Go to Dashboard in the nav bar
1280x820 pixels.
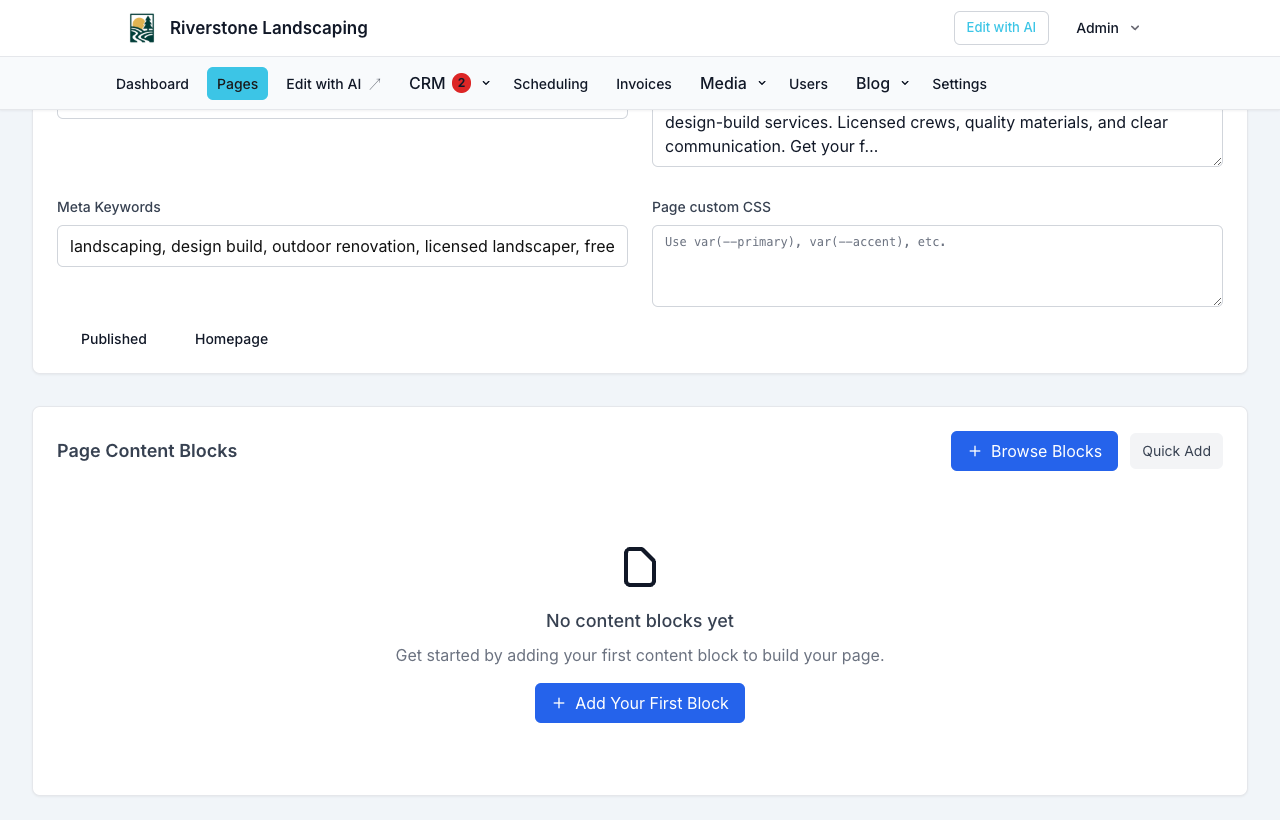coord(152,84)
